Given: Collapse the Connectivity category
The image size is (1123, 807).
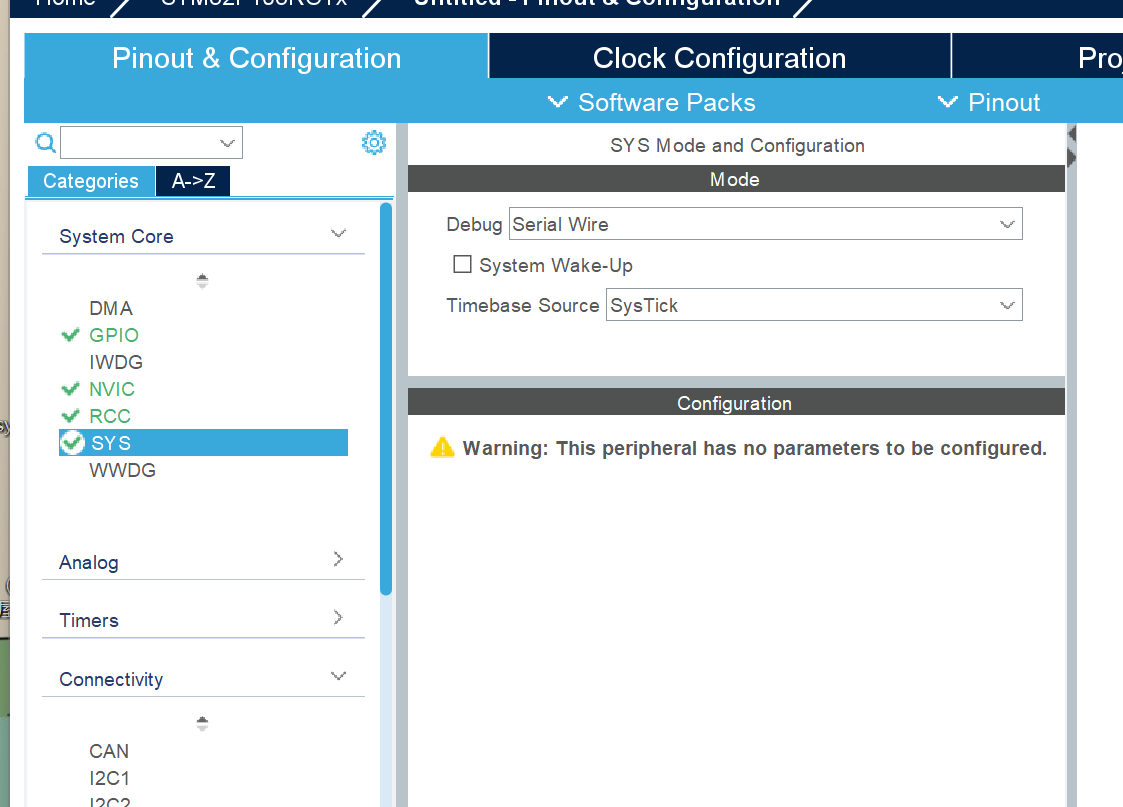Looking at the screenshot, I should point(203,677).
